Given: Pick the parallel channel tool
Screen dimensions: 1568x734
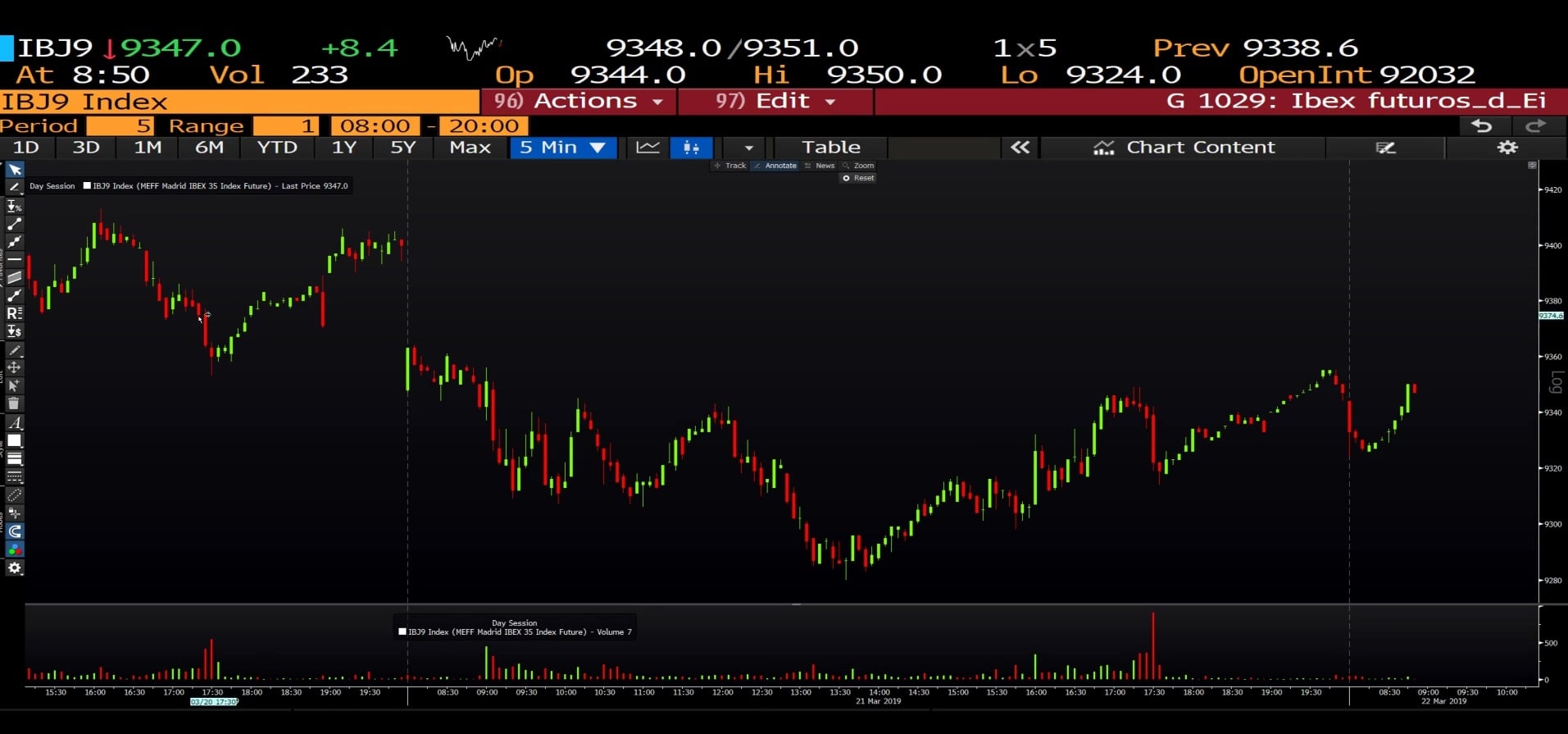Looking at the screenshot, I should point(15,277).
